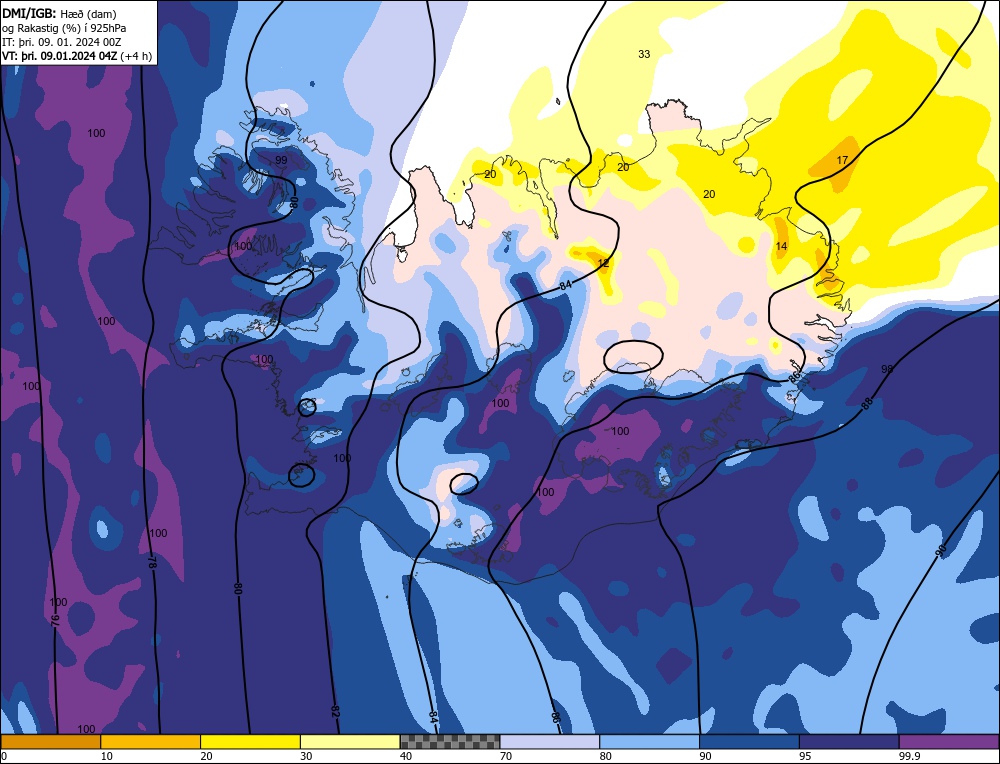
Task: Click the dark orange 0–10 legend swatch
Action: 50,742
